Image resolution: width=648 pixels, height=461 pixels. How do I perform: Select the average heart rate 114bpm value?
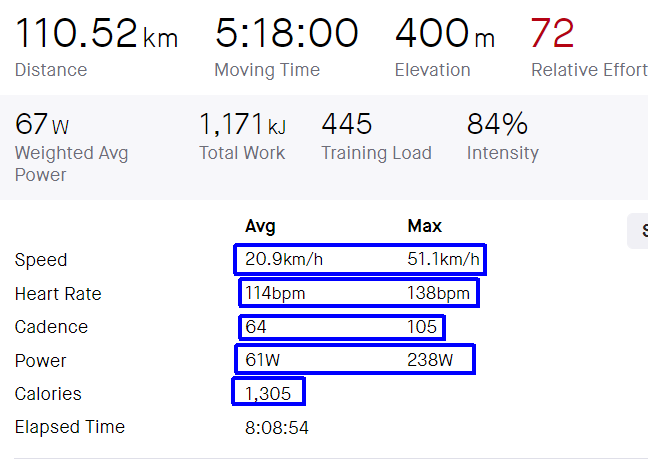coord(275,294)
